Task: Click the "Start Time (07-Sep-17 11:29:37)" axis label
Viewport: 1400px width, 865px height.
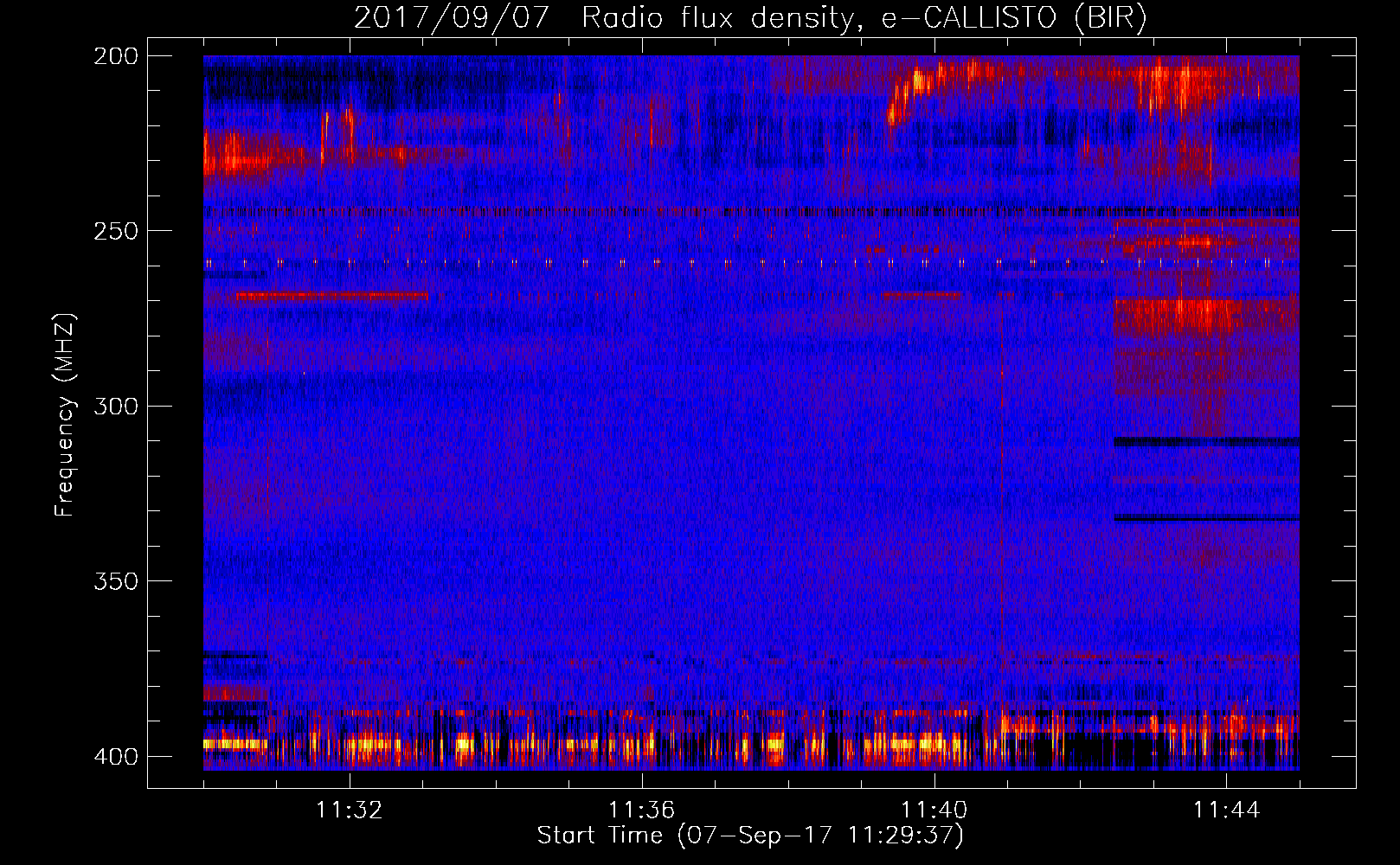Action: point(750,836)
